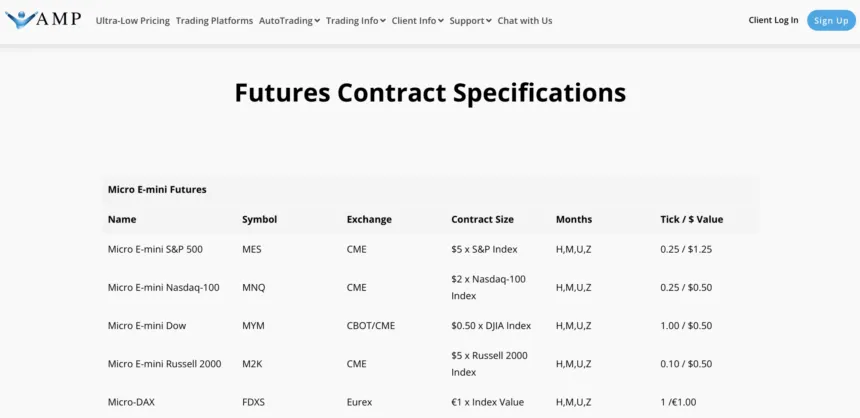The height and width of the screenshot is (418, 860).
Task: Click the MNQ symbol cell
Action: [x=254, y=287]
